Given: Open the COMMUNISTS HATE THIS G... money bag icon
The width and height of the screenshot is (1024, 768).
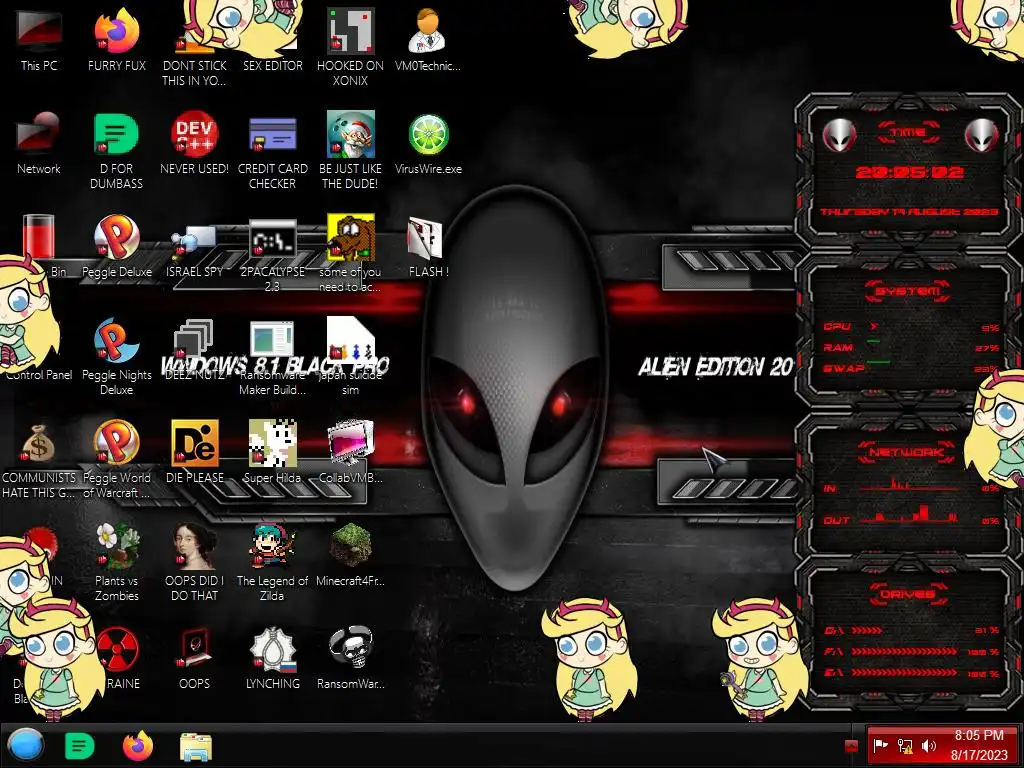Looking at the screenshot, I should 39,460.
